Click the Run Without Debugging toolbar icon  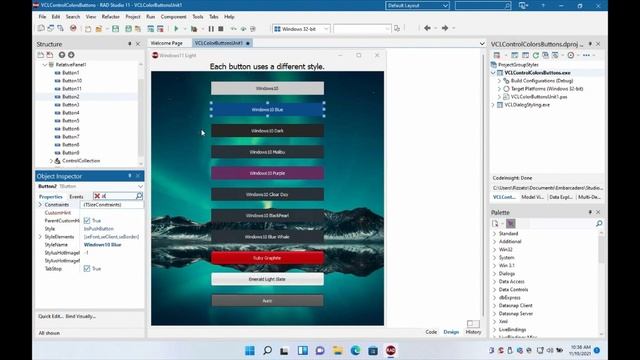pyautogui.click(x=194, y=29)
